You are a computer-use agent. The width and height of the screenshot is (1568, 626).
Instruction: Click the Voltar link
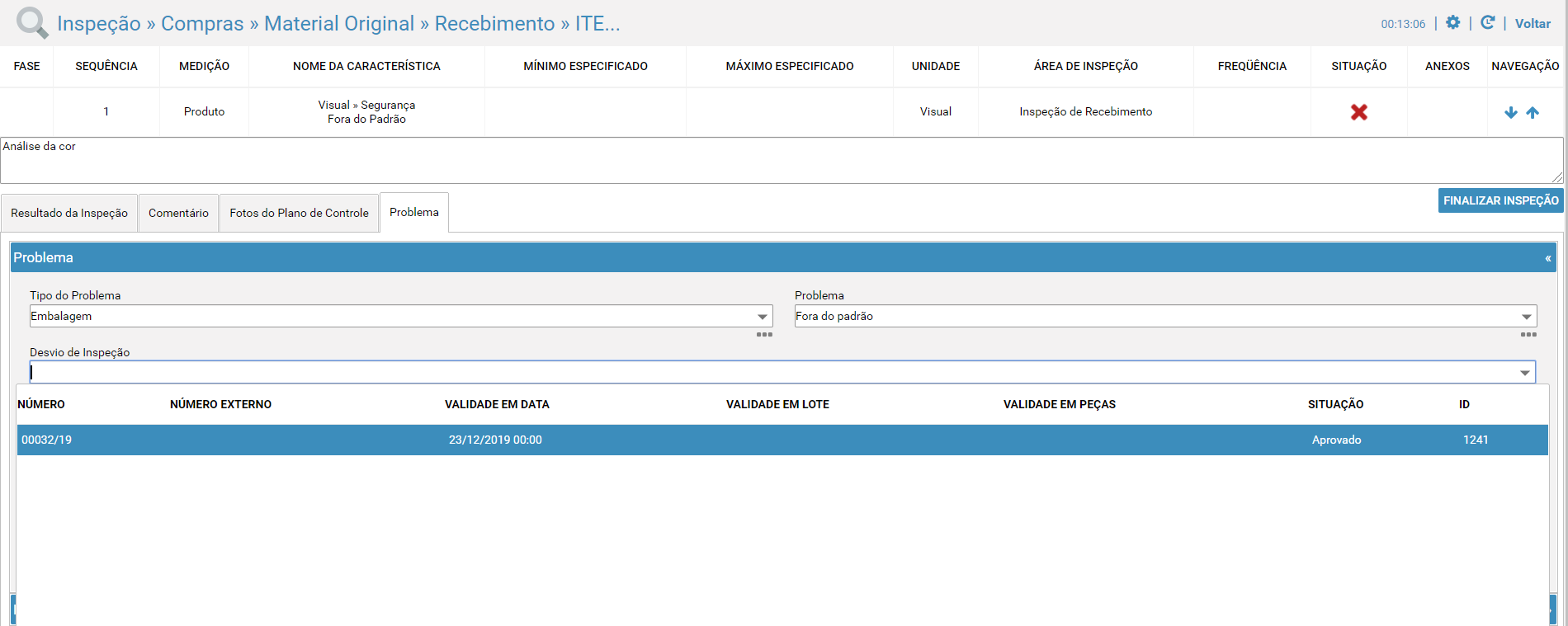pos(1533,24)
